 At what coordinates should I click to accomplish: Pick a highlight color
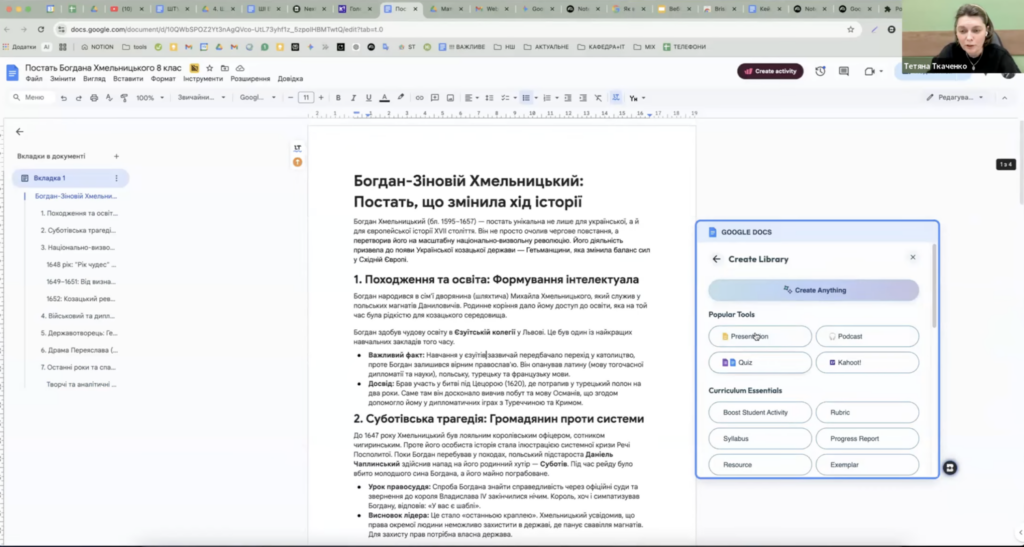tap(400, 98)
